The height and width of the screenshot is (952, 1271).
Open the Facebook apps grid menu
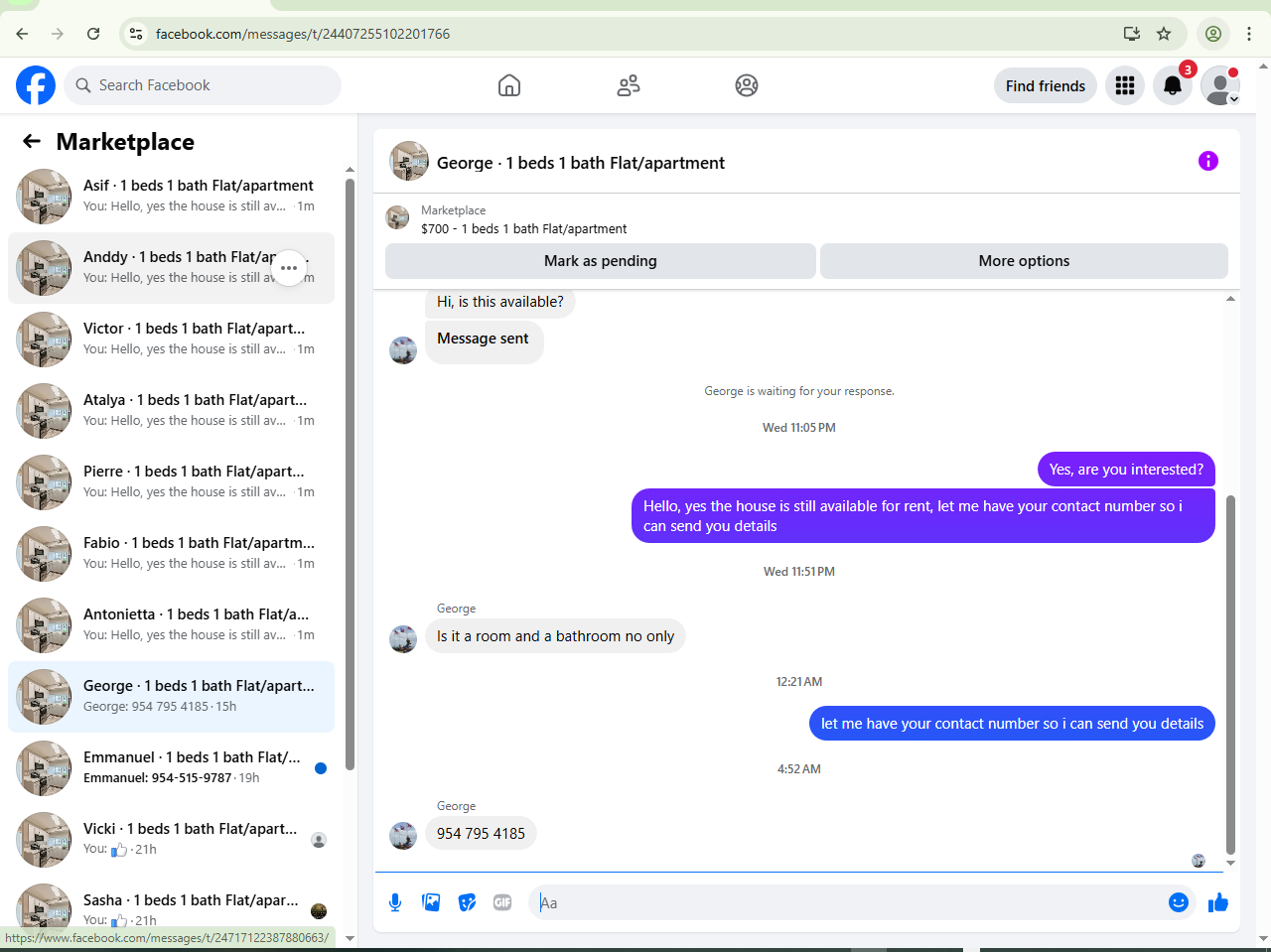click(x=1125, y=86)
